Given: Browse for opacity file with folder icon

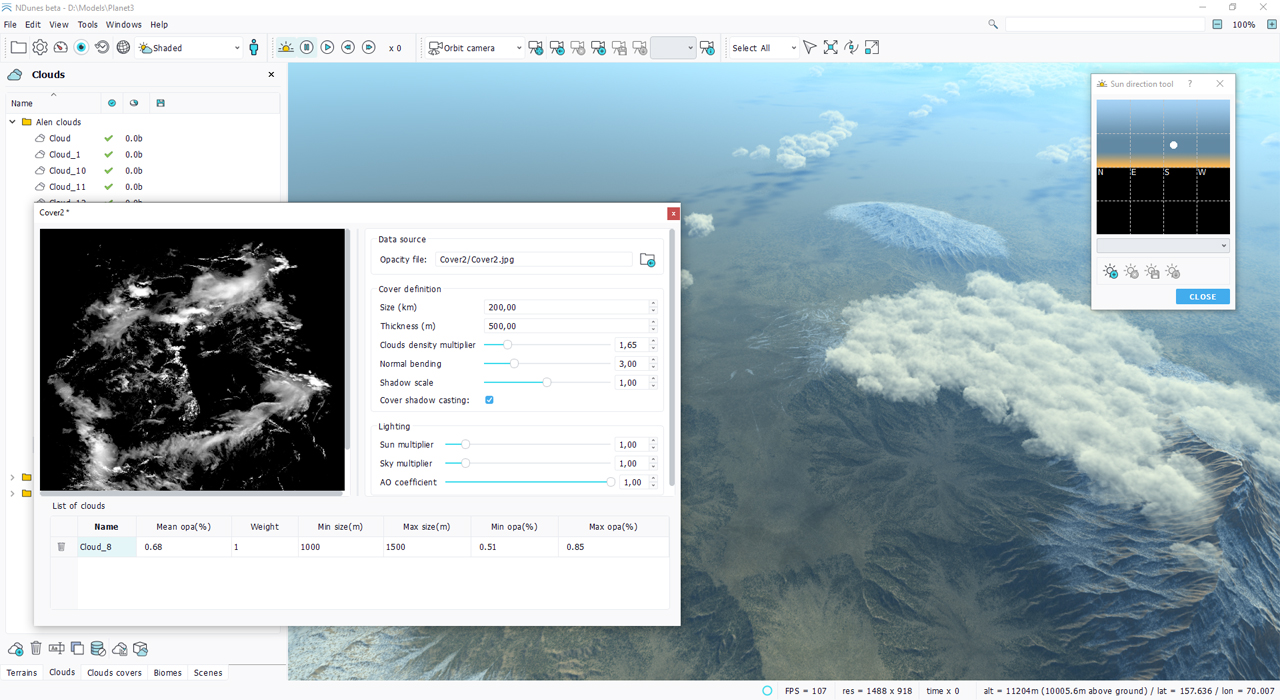Looking at the screenshot, I should click(x=647, y=260).
